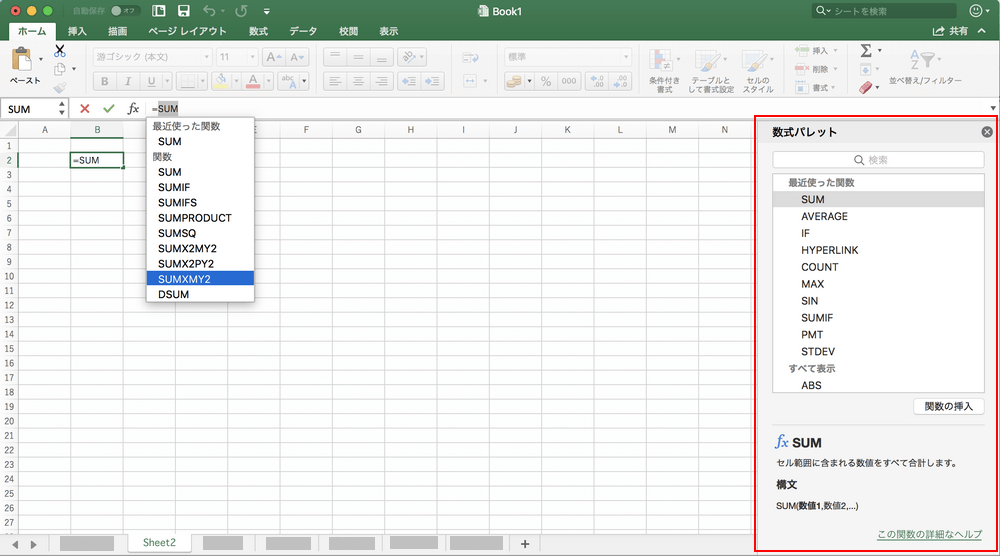The width and height of the screenshot is (1000, 556).
Task: Confirm formula with green checkmark
Action: coord(108,109)
